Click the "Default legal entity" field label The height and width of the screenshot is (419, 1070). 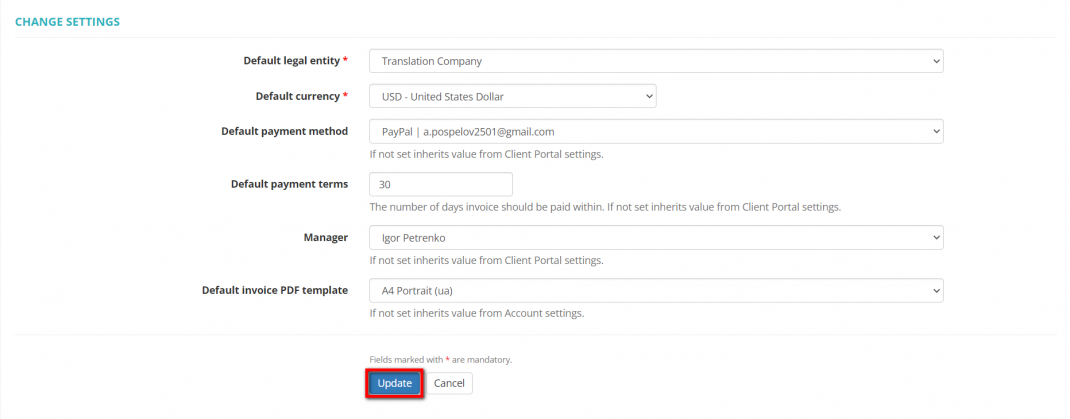pyautogui.click(x=292, y=61)
